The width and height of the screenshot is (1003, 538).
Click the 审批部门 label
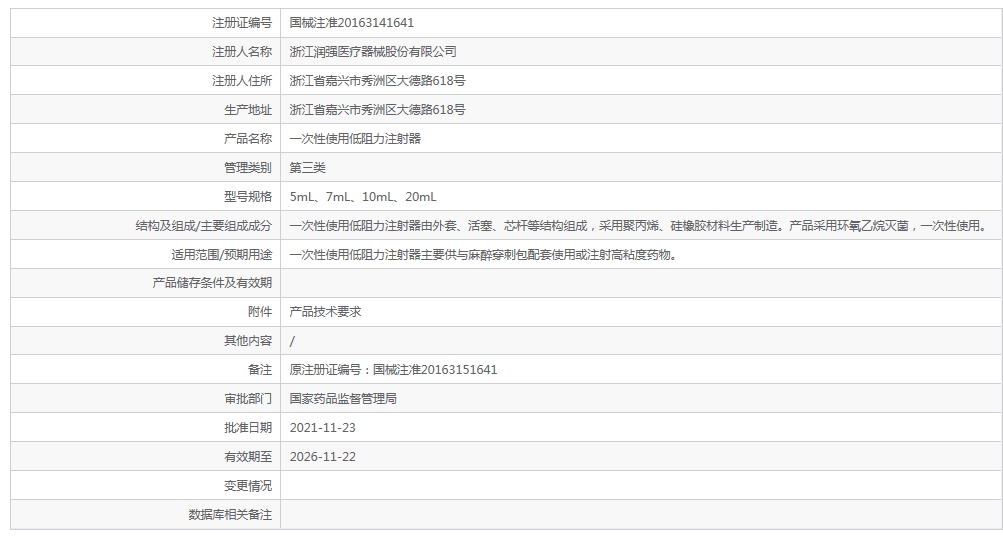click(248, 399)
